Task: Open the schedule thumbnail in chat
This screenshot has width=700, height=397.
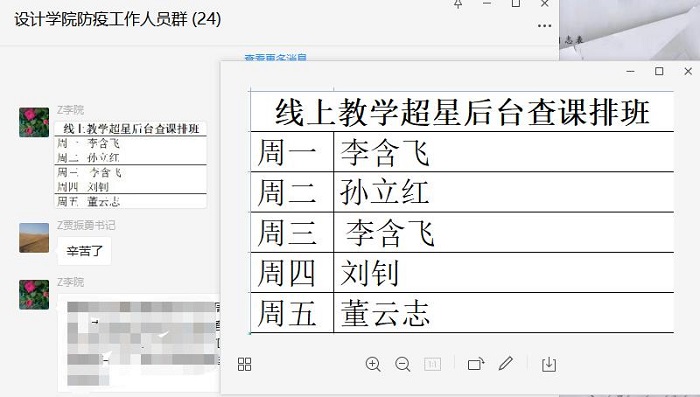Action: [130, 164]
